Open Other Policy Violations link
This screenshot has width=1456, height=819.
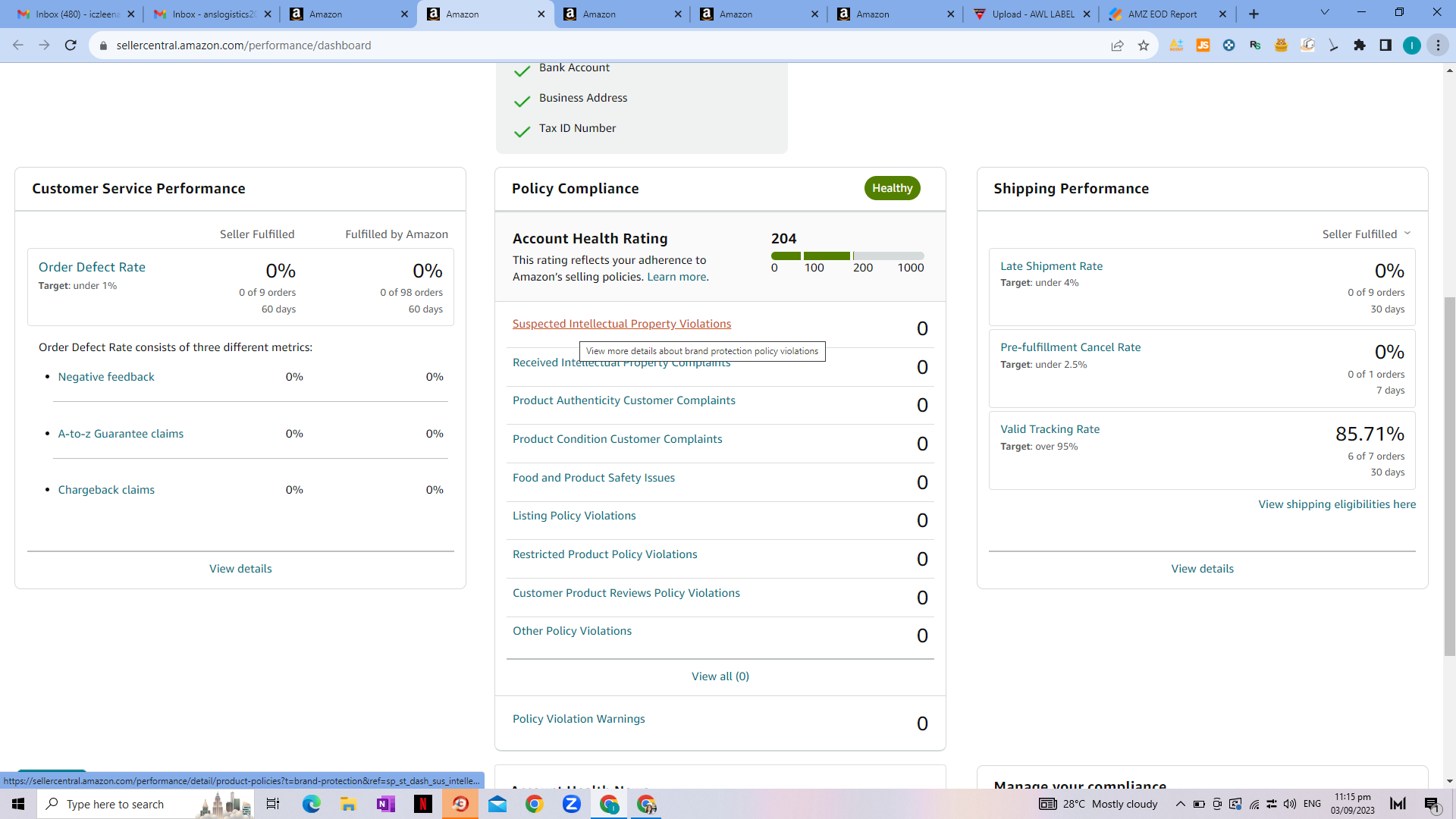[572, 631]
